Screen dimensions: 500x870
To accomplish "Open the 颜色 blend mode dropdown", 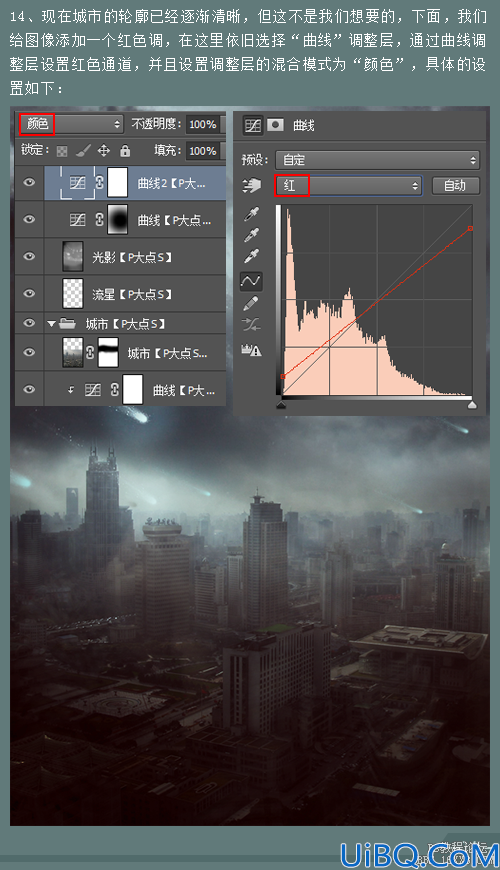I will point(70,124).
